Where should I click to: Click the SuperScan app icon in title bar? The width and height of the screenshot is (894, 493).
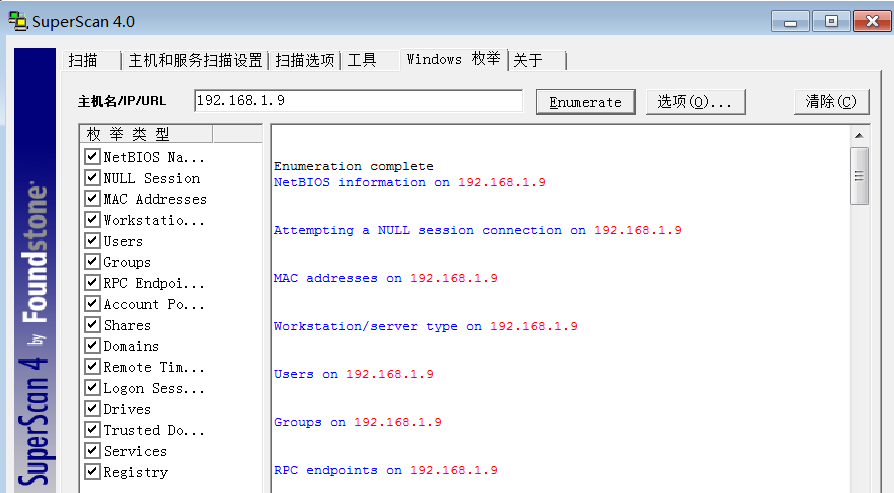(18, 21)
